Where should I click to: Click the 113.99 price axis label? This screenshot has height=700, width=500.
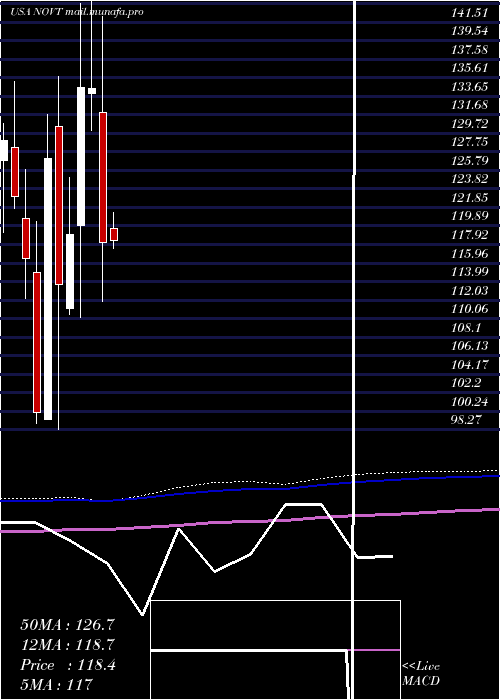[x=470, y=272]
